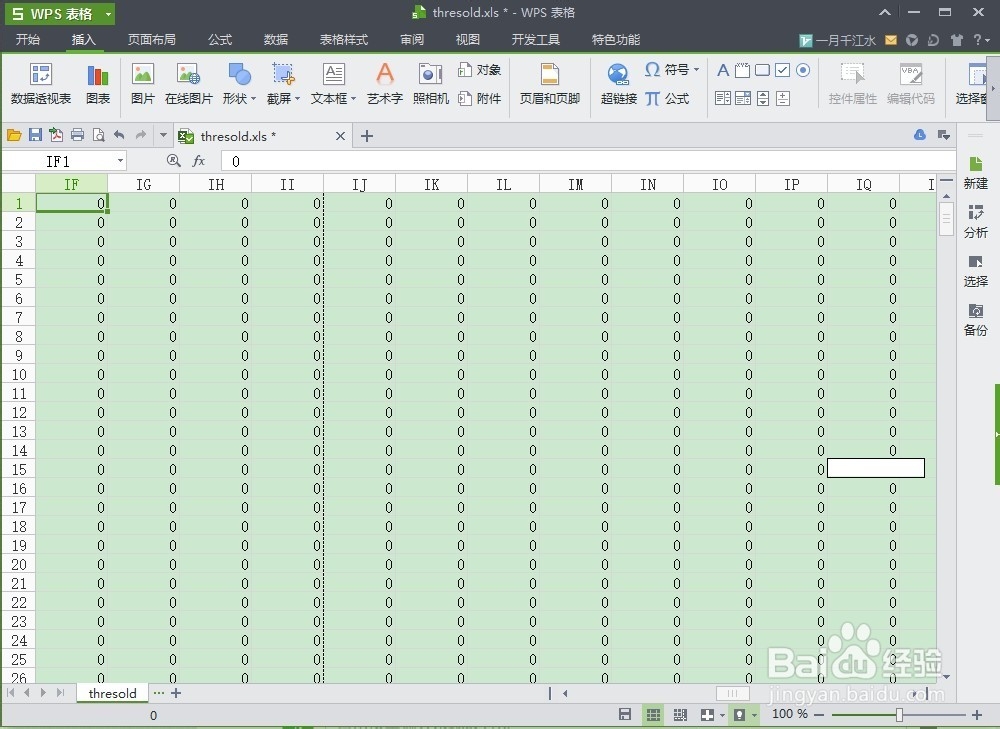Toggle page break preview view
This screenshot has width=1000, height=729.
tap(680, 714)
